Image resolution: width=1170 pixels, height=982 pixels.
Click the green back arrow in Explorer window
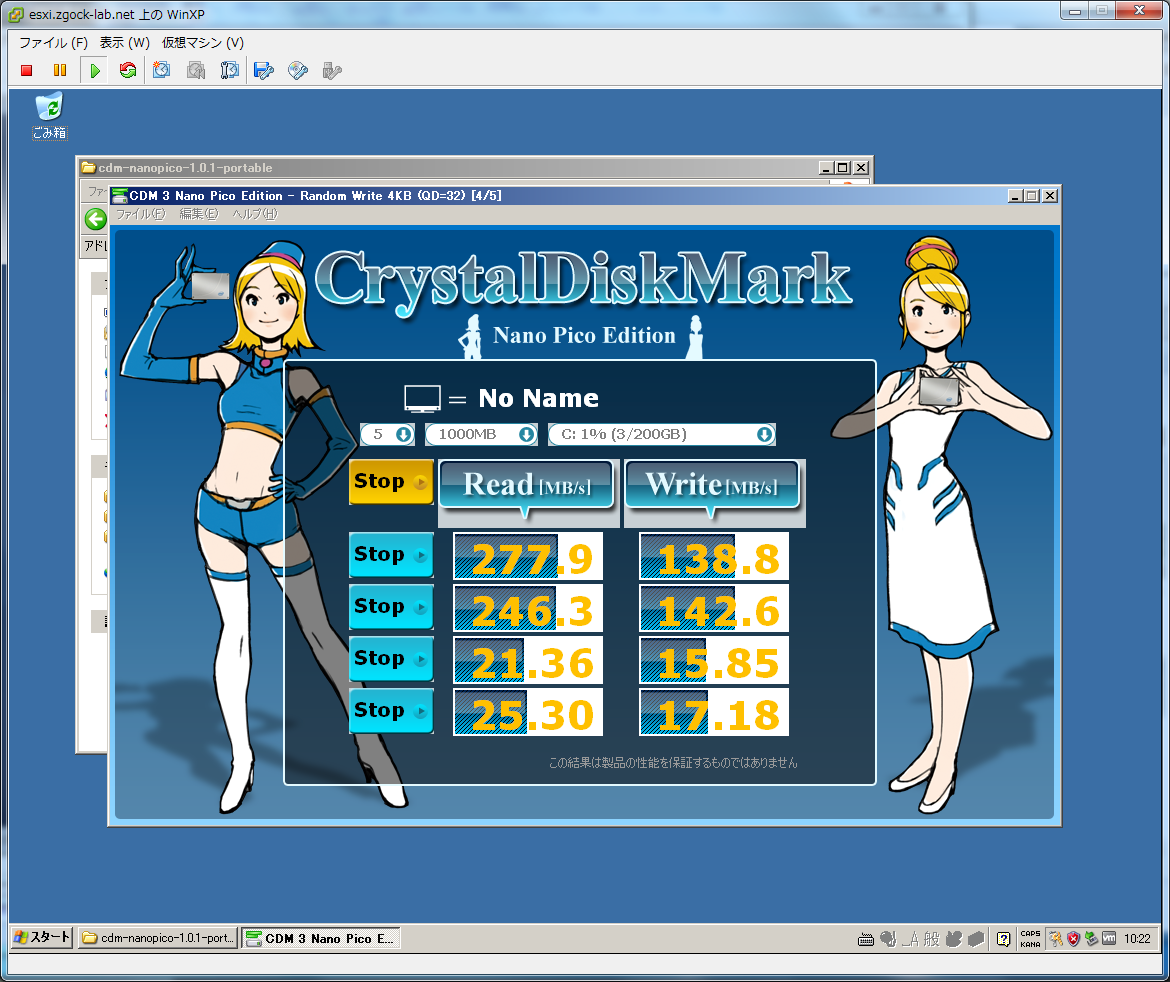[96, 219]
